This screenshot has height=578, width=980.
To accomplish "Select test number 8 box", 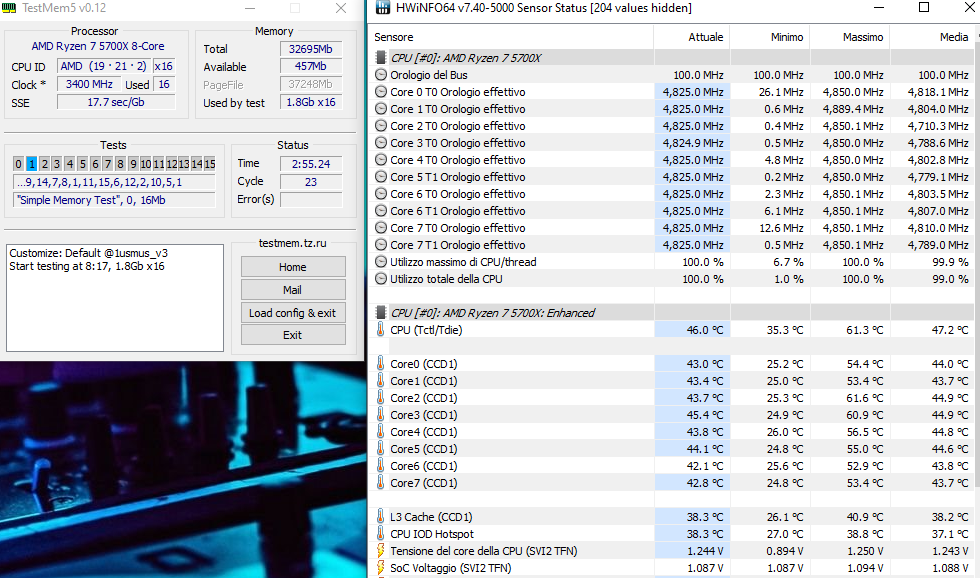I will click(120, 164).
